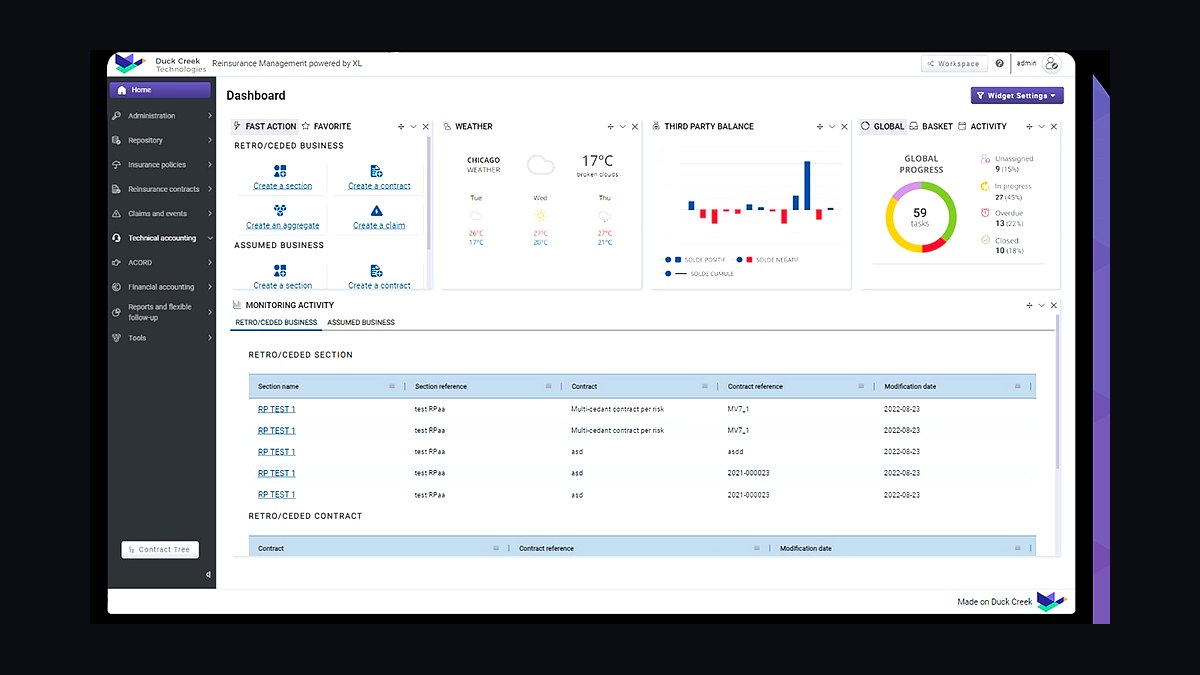The height and width of the screenshot is (675, 1200).
Task: Click the Technical accounting headset icon
Action: point(118,238)
